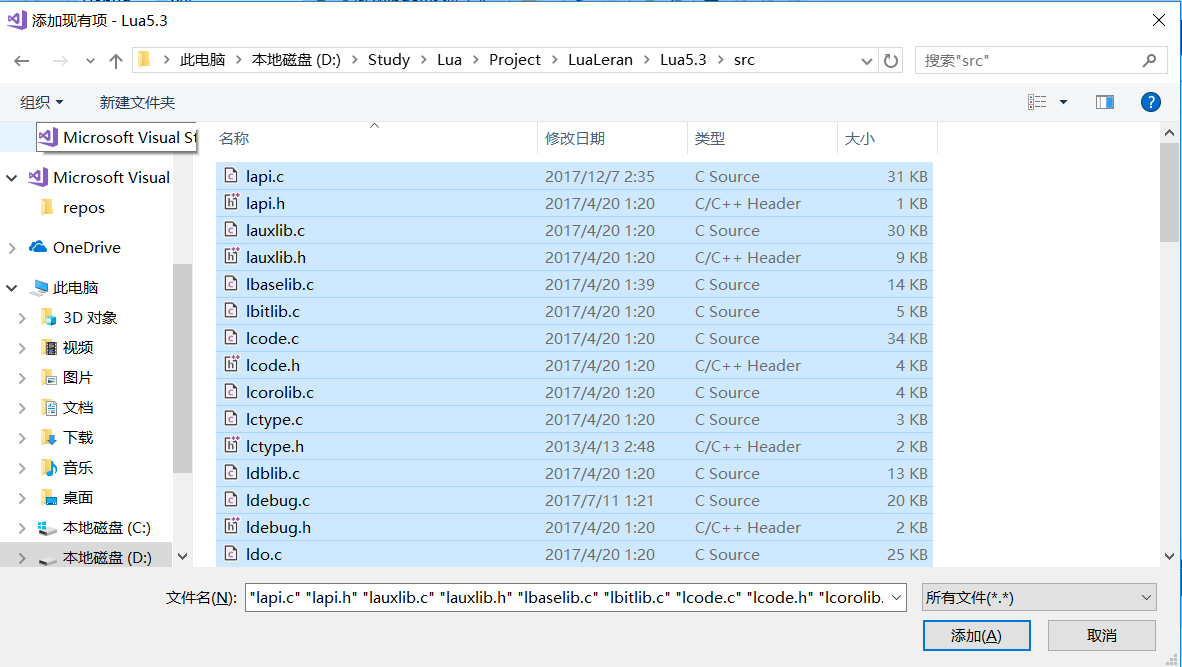
Task: Click the blue Help question mark
Action: pos(1150,101)
